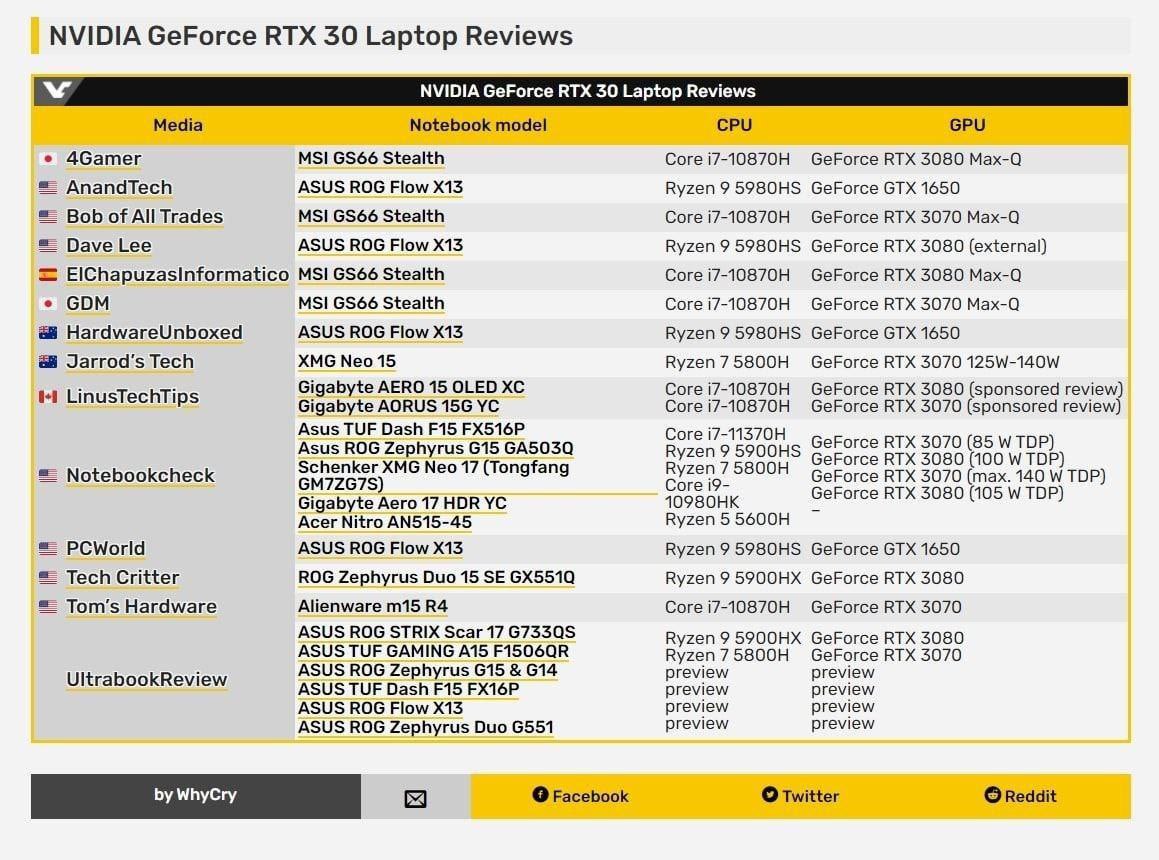The image size is (1159, 860).
Task: Click the Japan flag beside GDM
Action: (x=48, y=303)
